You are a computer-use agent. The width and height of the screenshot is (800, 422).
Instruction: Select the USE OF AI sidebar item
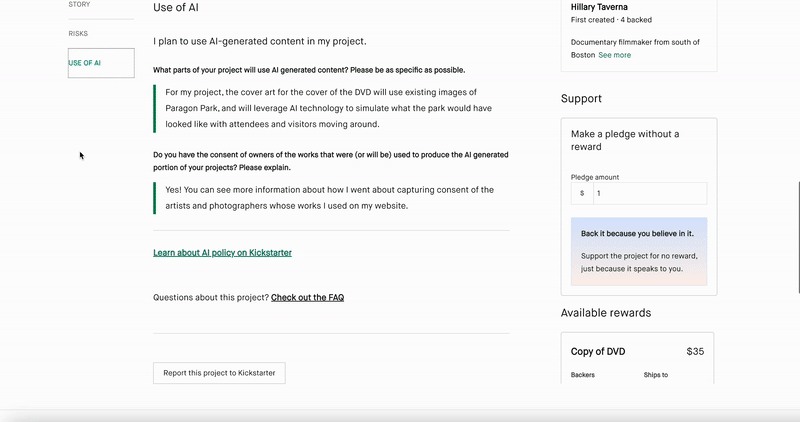coord(85,63)
